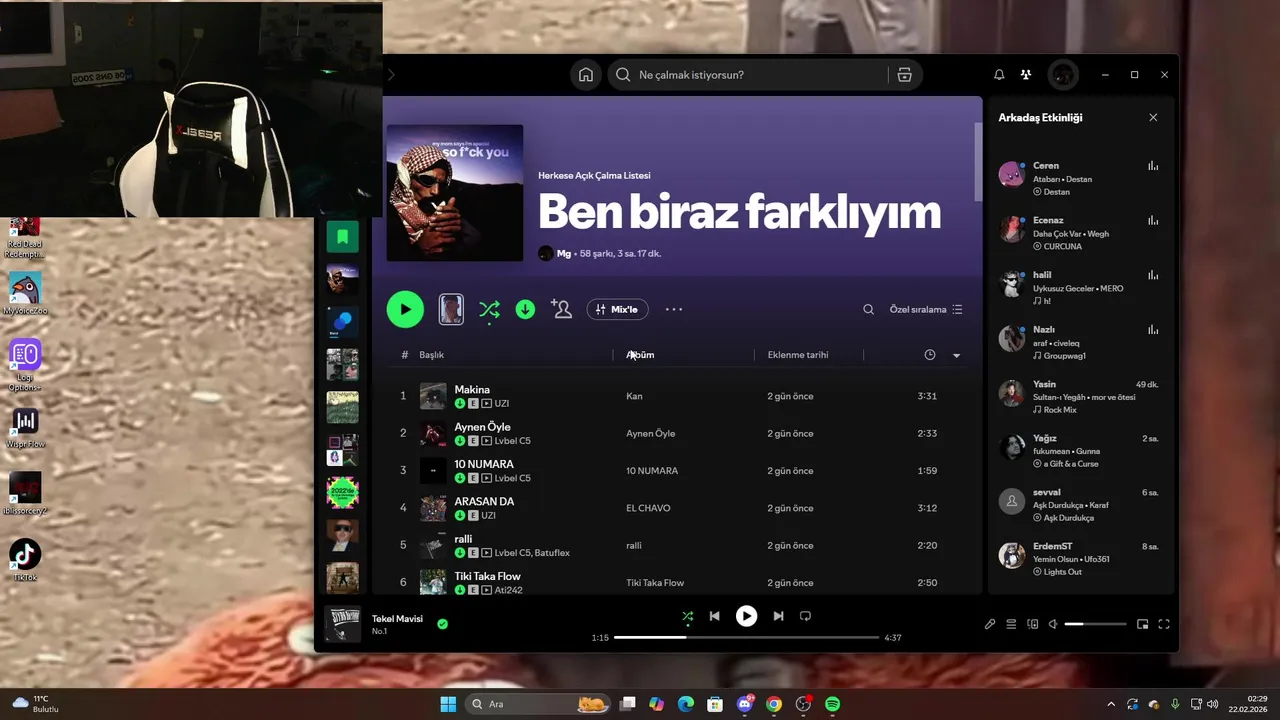Image resolution: width=1280 pixels, height=720 pixels.
Task: Toggle shuffle in the player bar
Action: (687, 616)
